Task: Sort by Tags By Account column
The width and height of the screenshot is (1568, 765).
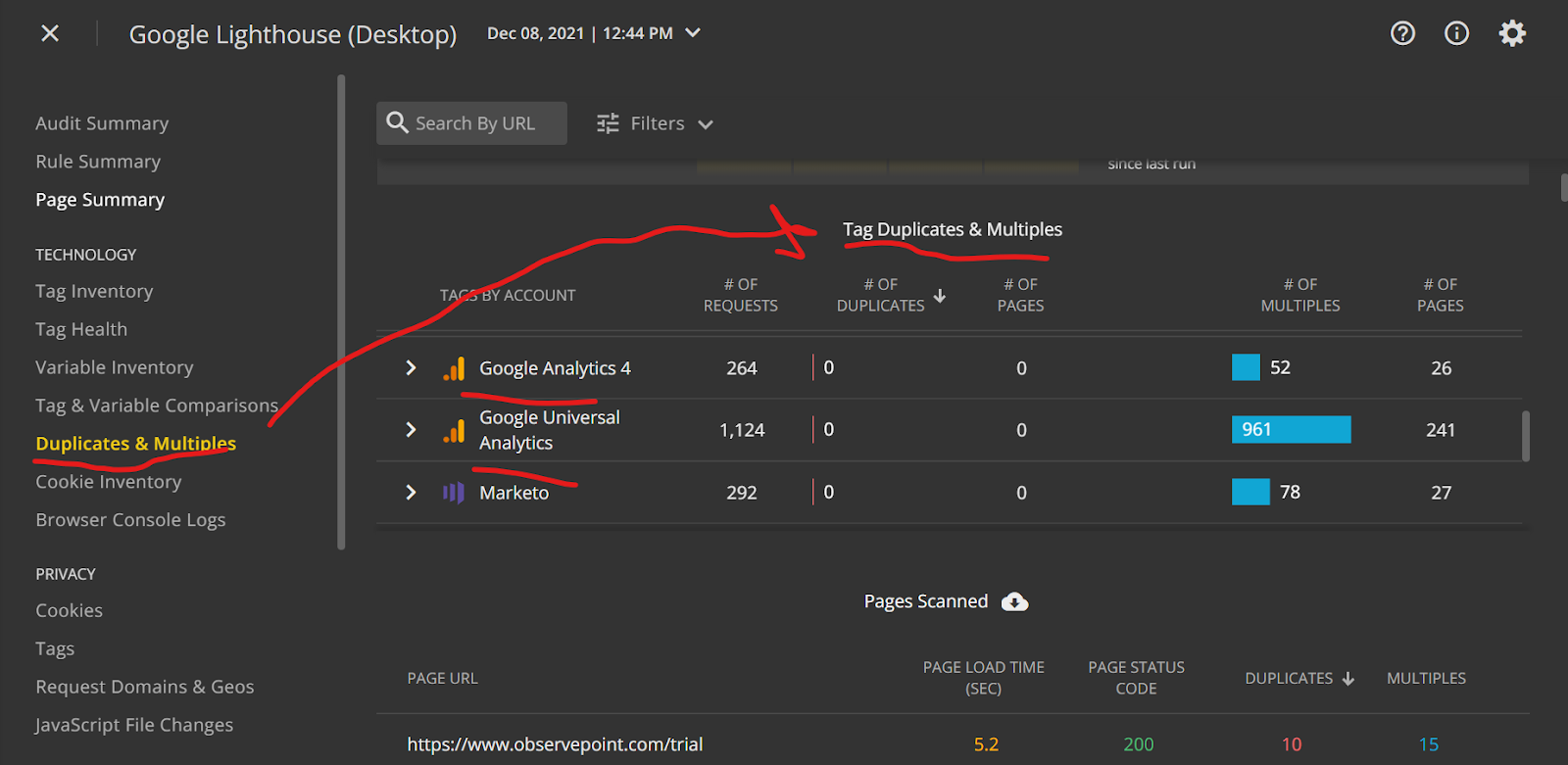Action: coord(508,295)
